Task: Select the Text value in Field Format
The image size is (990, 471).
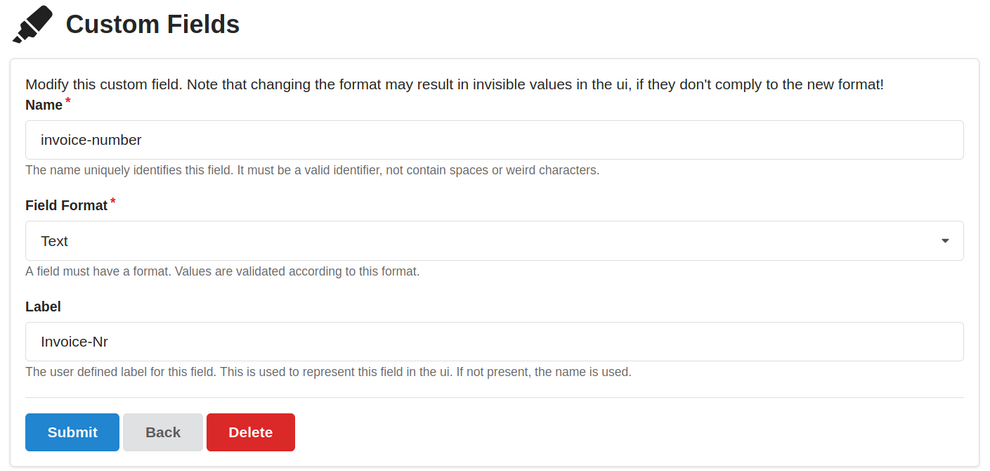Action: 55,241
